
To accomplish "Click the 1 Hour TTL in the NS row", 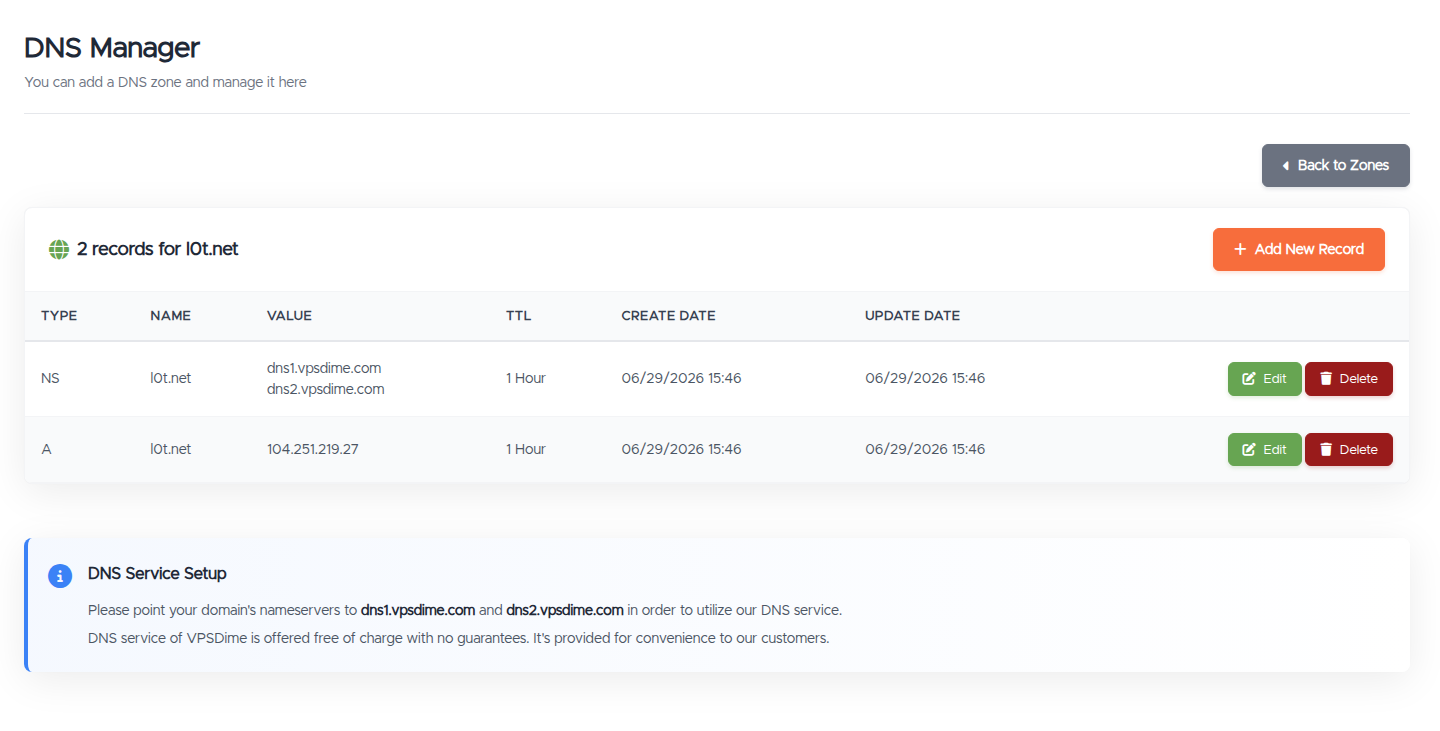I will [526, 379].
